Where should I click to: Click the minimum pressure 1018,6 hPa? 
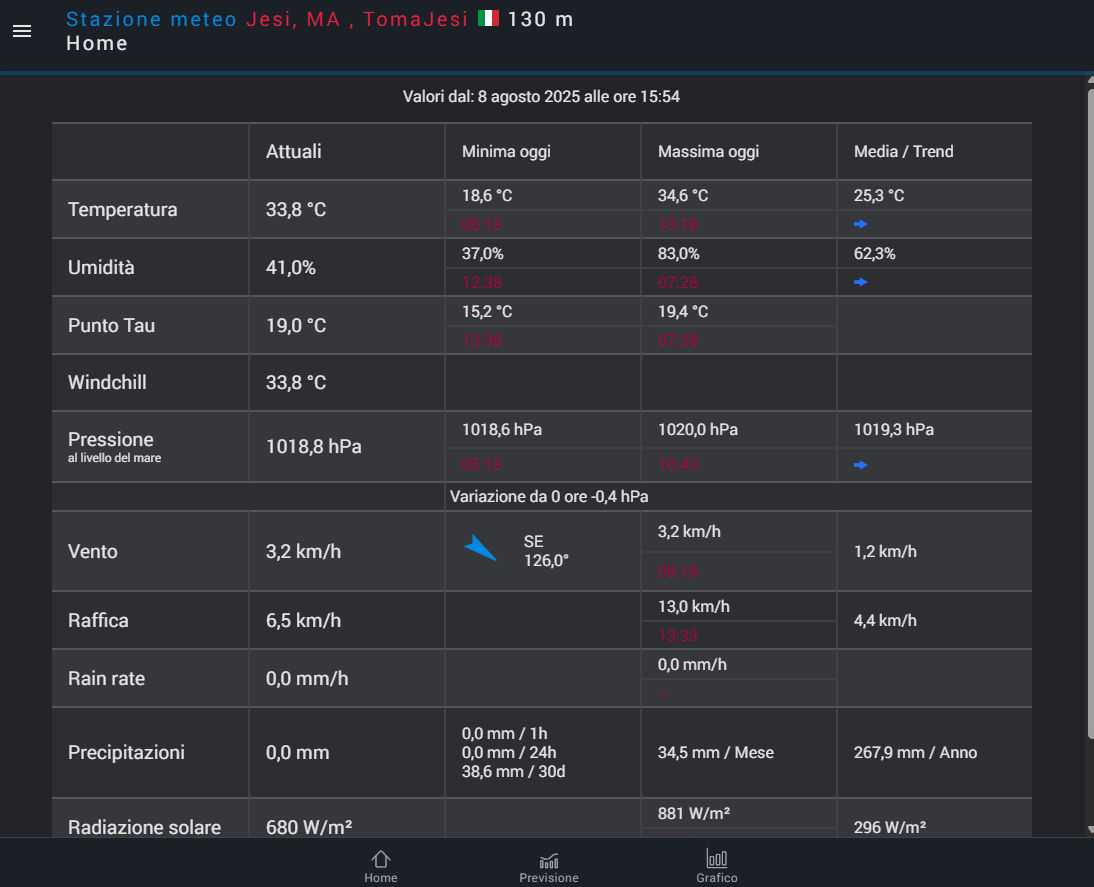click(502, 429)
